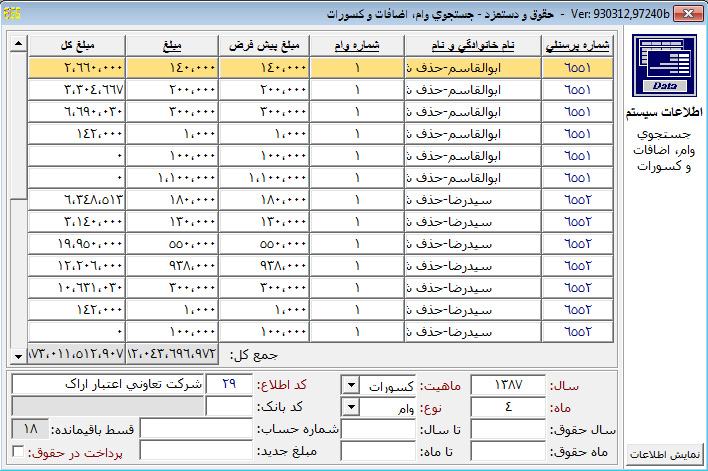Click the yellow app icon in title bar
Image resolution: width=708 pixels, height=471 pixels.
click(12, 13)
